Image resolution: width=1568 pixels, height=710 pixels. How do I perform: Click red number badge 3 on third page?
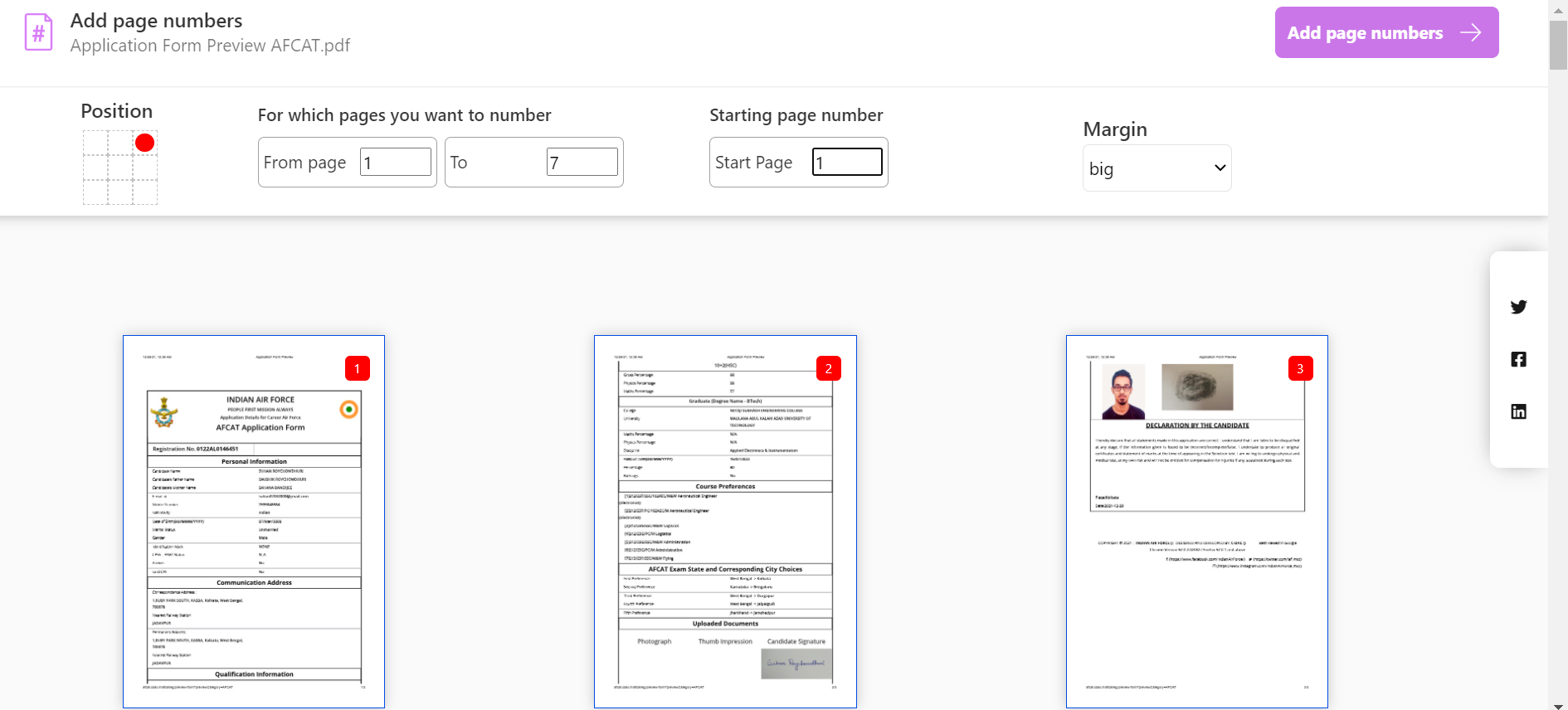coord(1300,368)
